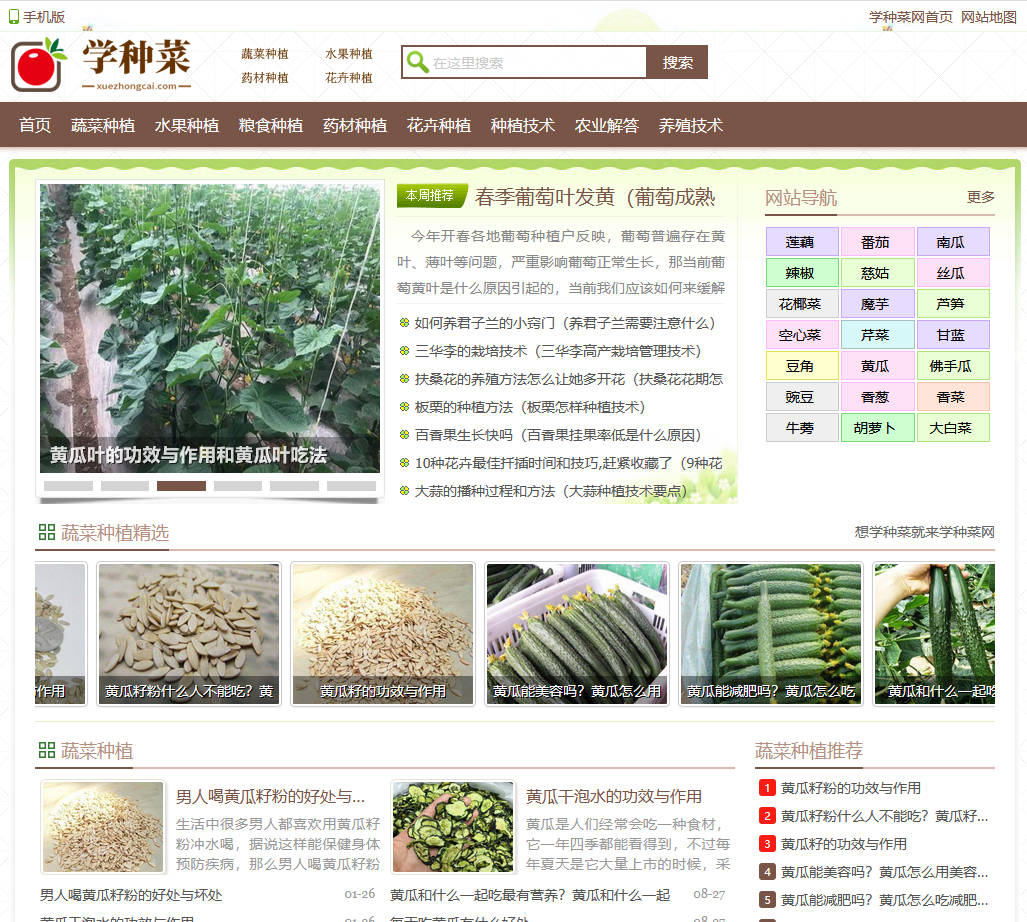
Task: Click the green magnifier icon in search bar
Action: click(x=418, y=62)
